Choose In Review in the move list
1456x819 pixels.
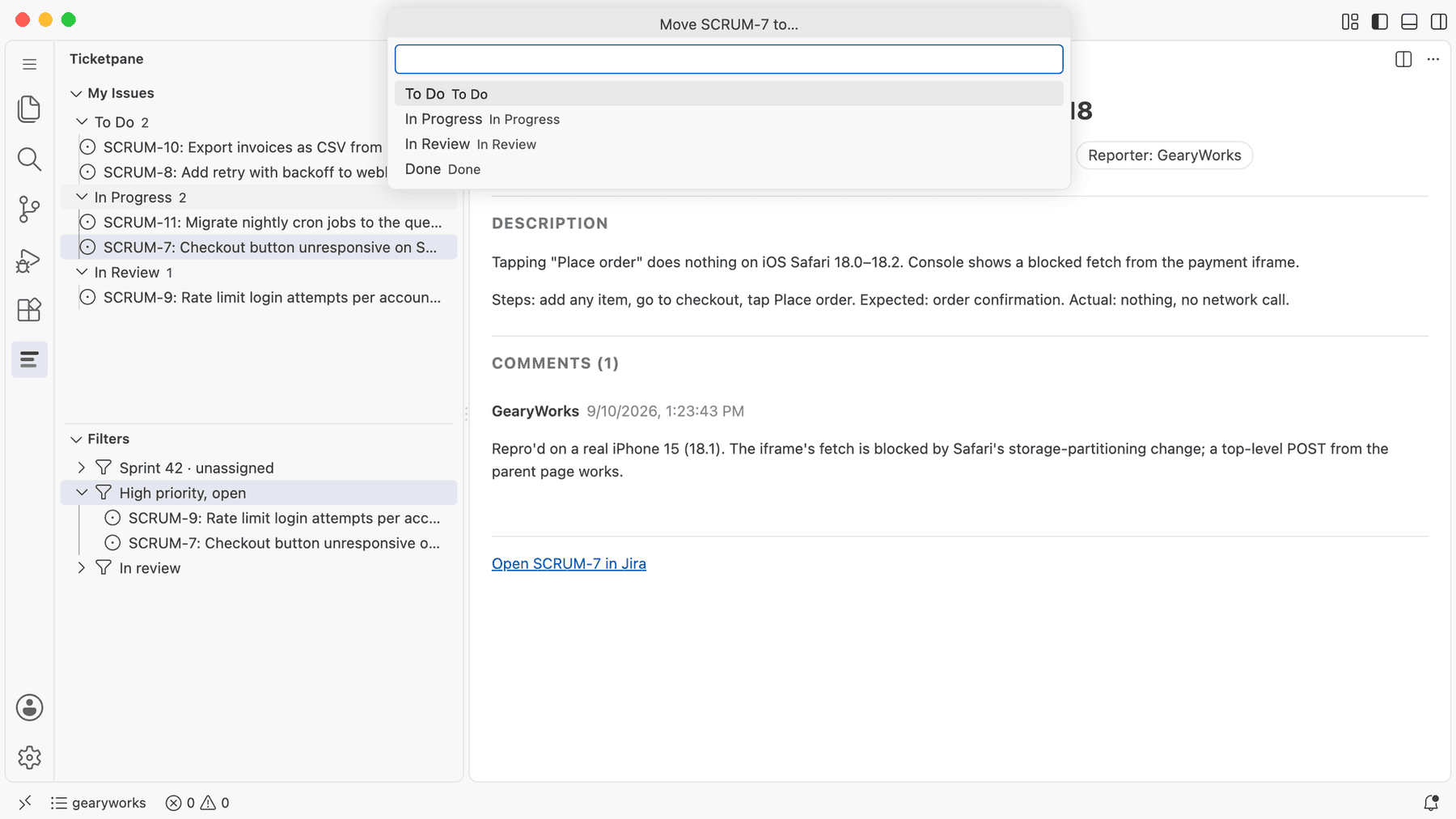(x=729, y=144)
